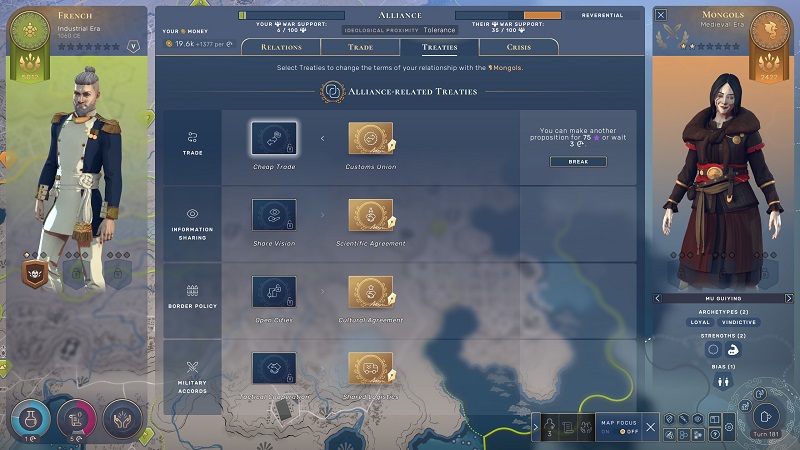This screenshot has width=800, height=450.
Task: Click the French orange skull badge
Action: pos(35,274)
